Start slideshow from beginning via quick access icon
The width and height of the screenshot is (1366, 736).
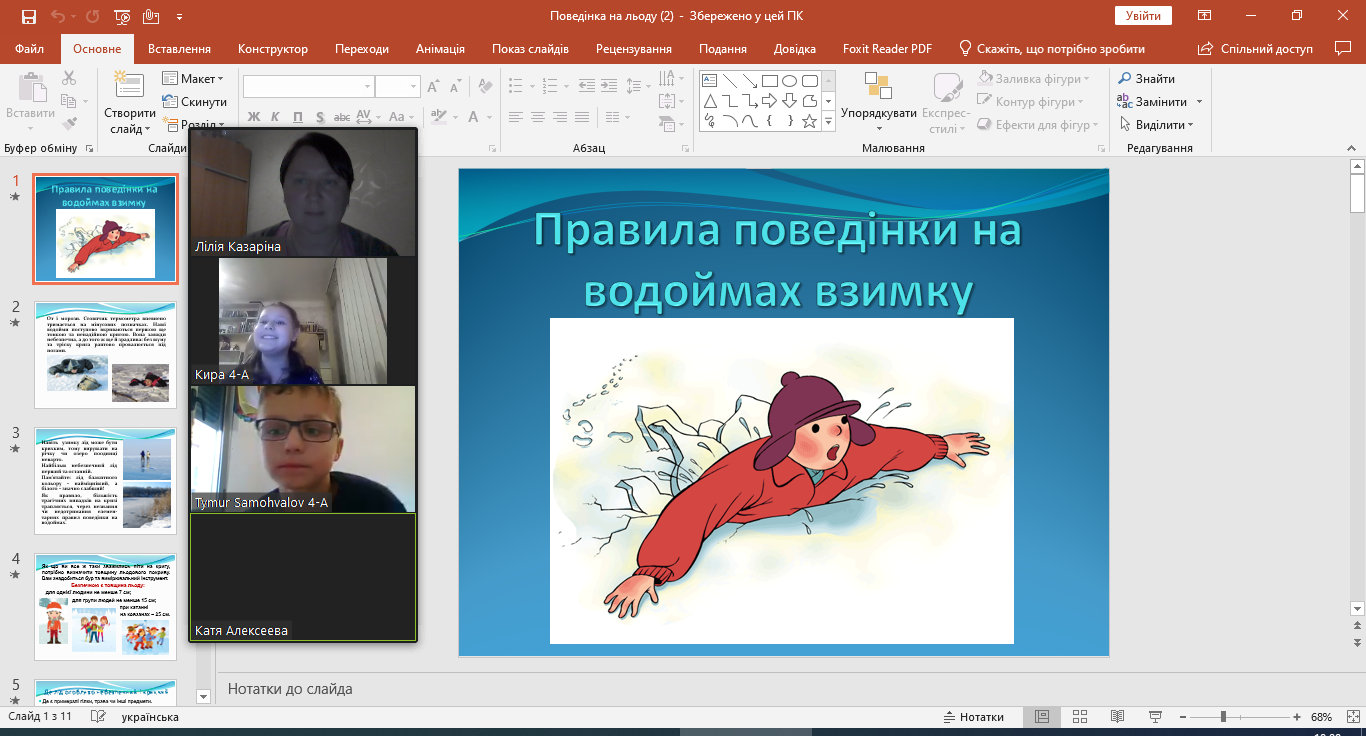(122, 16)
